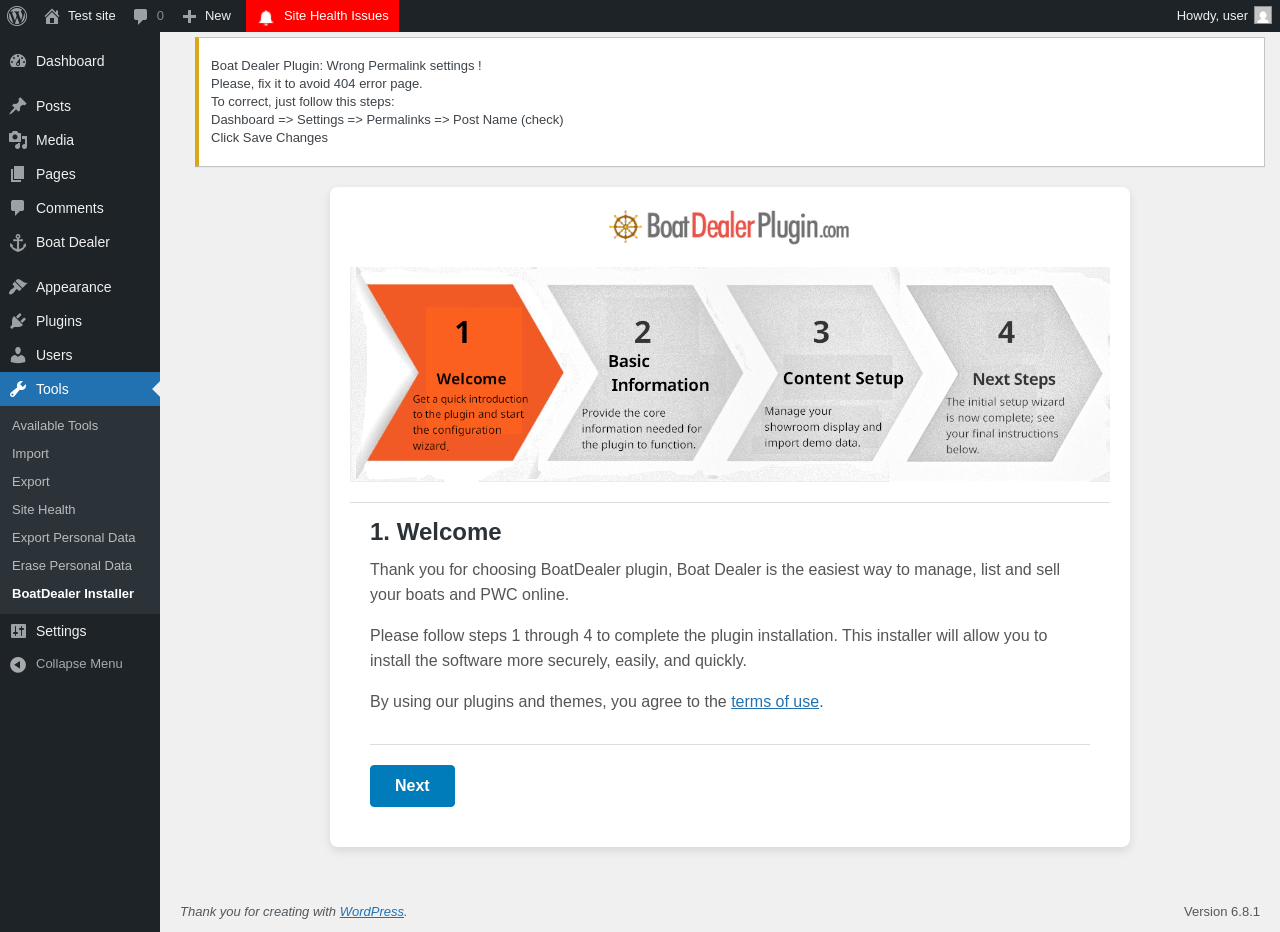
Task: Click the Appearance paintbrush icon
Action: point(18,287)
